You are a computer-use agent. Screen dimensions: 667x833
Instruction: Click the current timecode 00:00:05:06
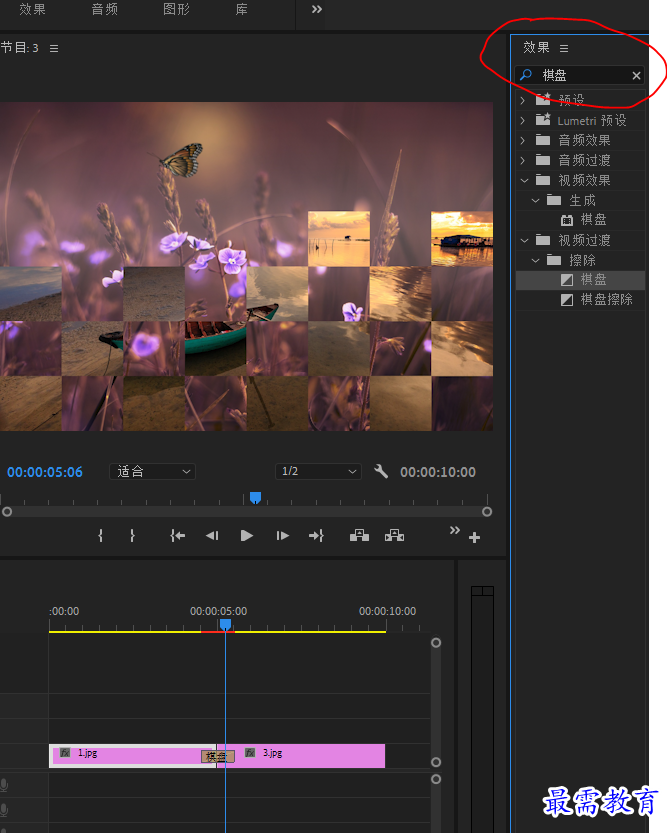[45, 472]
